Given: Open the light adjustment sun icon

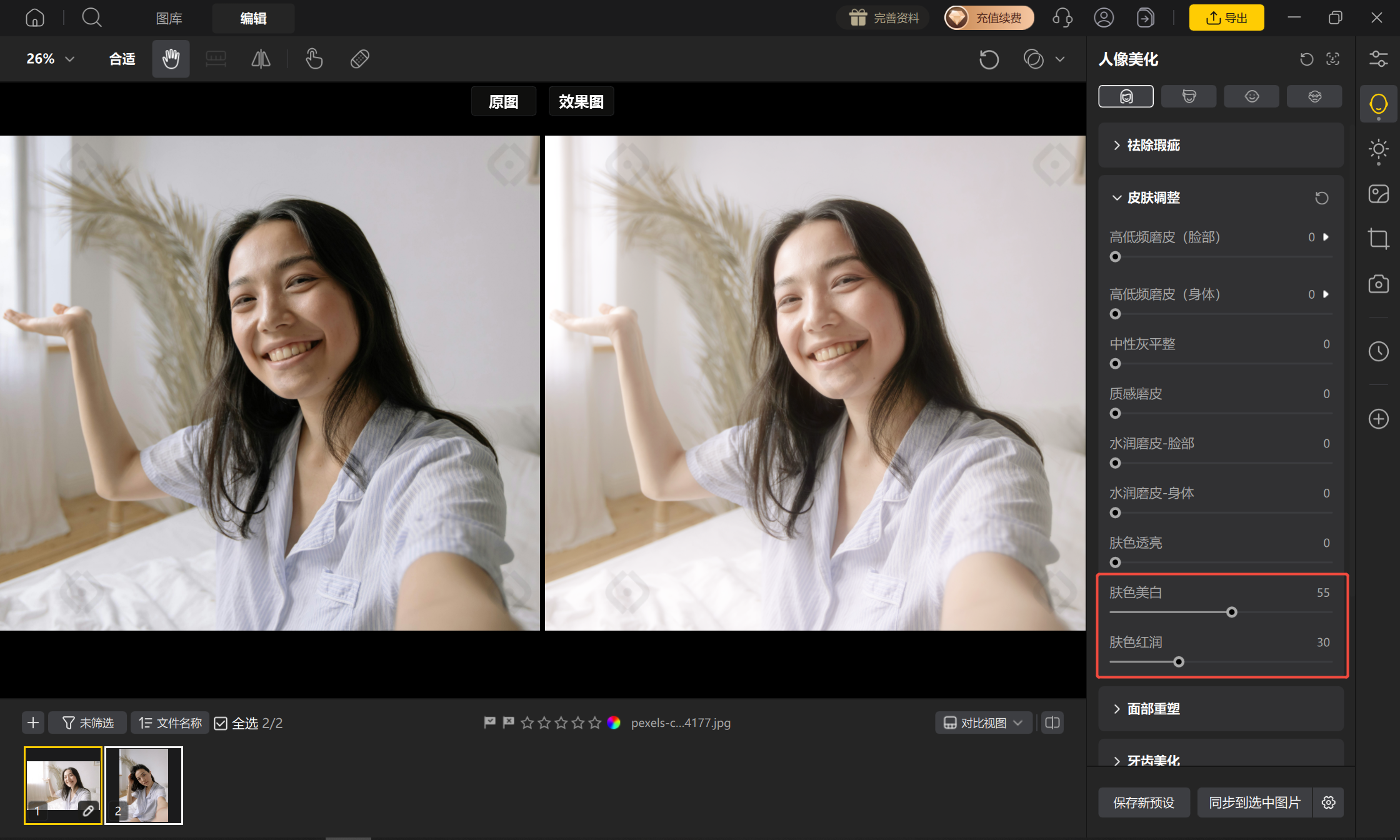Looking at the screenshot, I should pyautogui.click(x=1378, y=150).
